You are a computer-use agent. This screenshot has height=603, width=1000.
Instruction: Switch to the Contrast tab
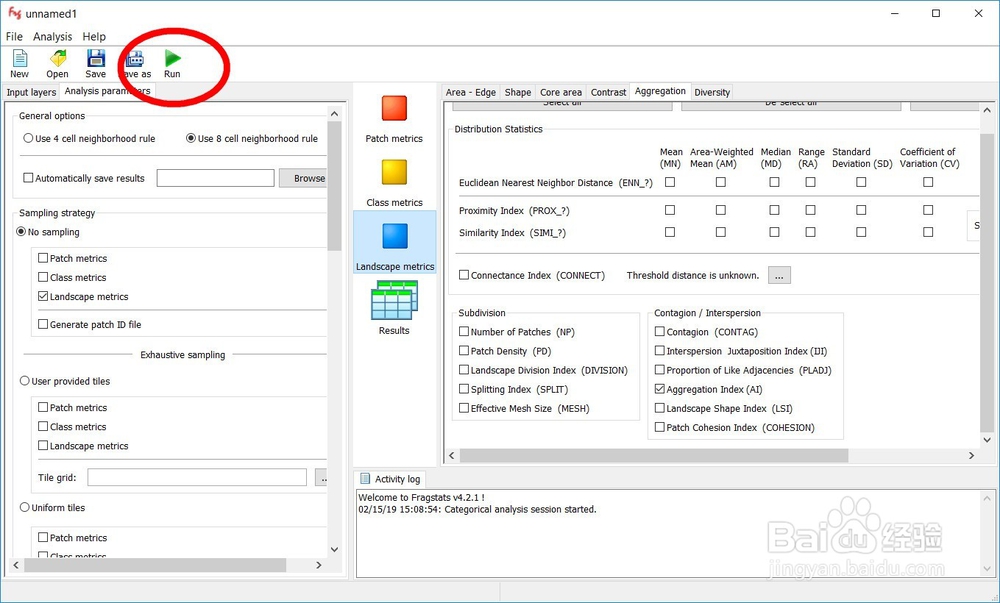[608, 92]
